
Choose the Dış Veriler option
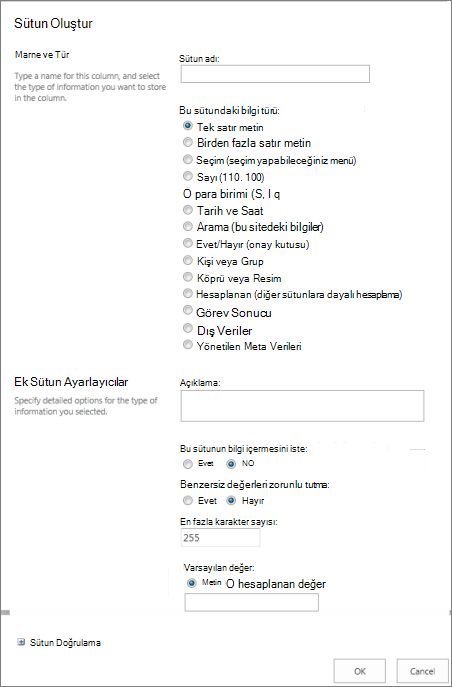point(188,328)
